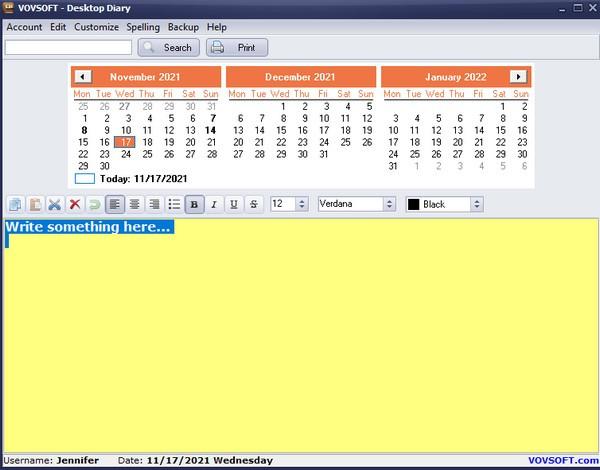Viewport: 600px width, 470px height.
Task: Click the Paste clipboard icon
Action: pyautogui.click(x=35, y=204)
